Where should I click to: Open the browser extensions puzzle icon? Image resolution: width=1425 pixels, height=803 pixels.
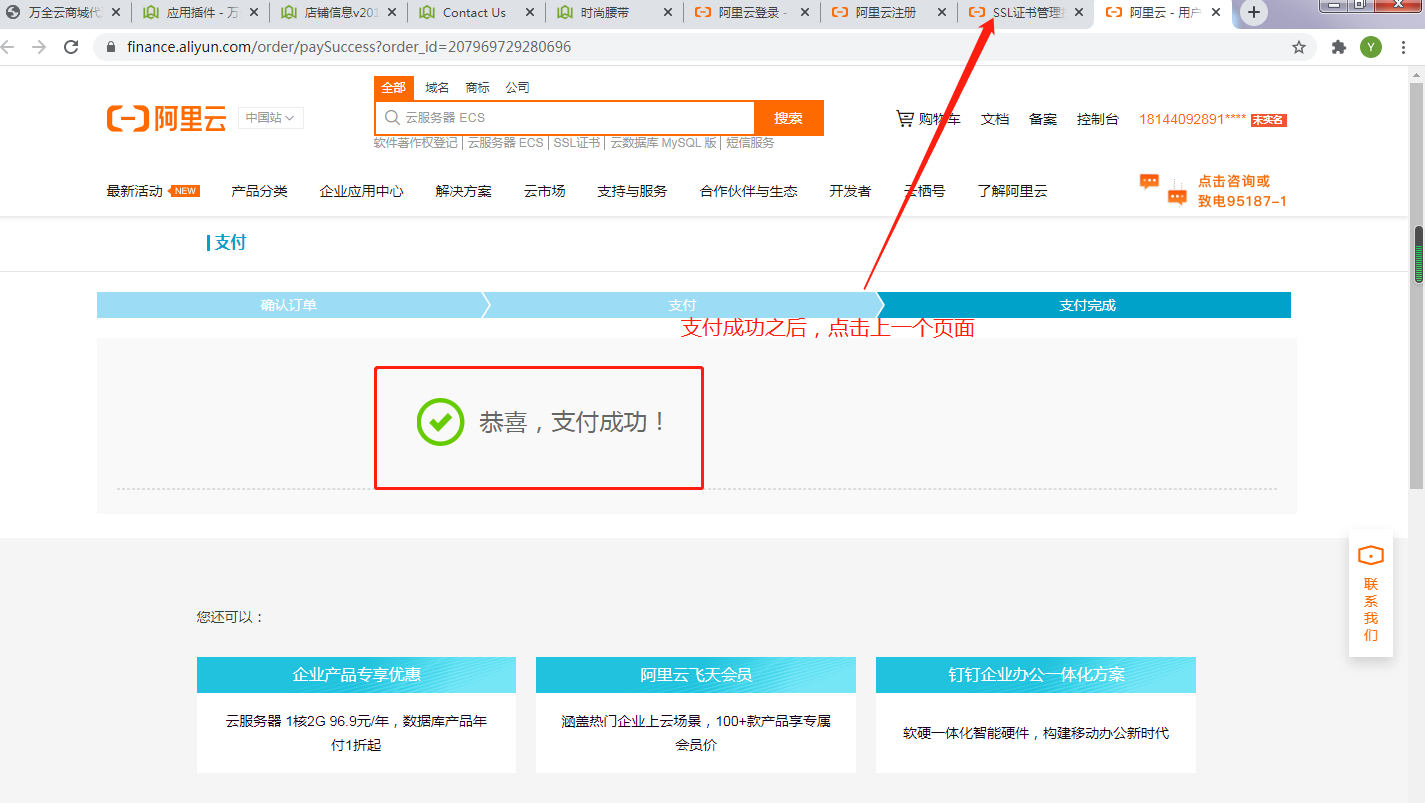1338,47
